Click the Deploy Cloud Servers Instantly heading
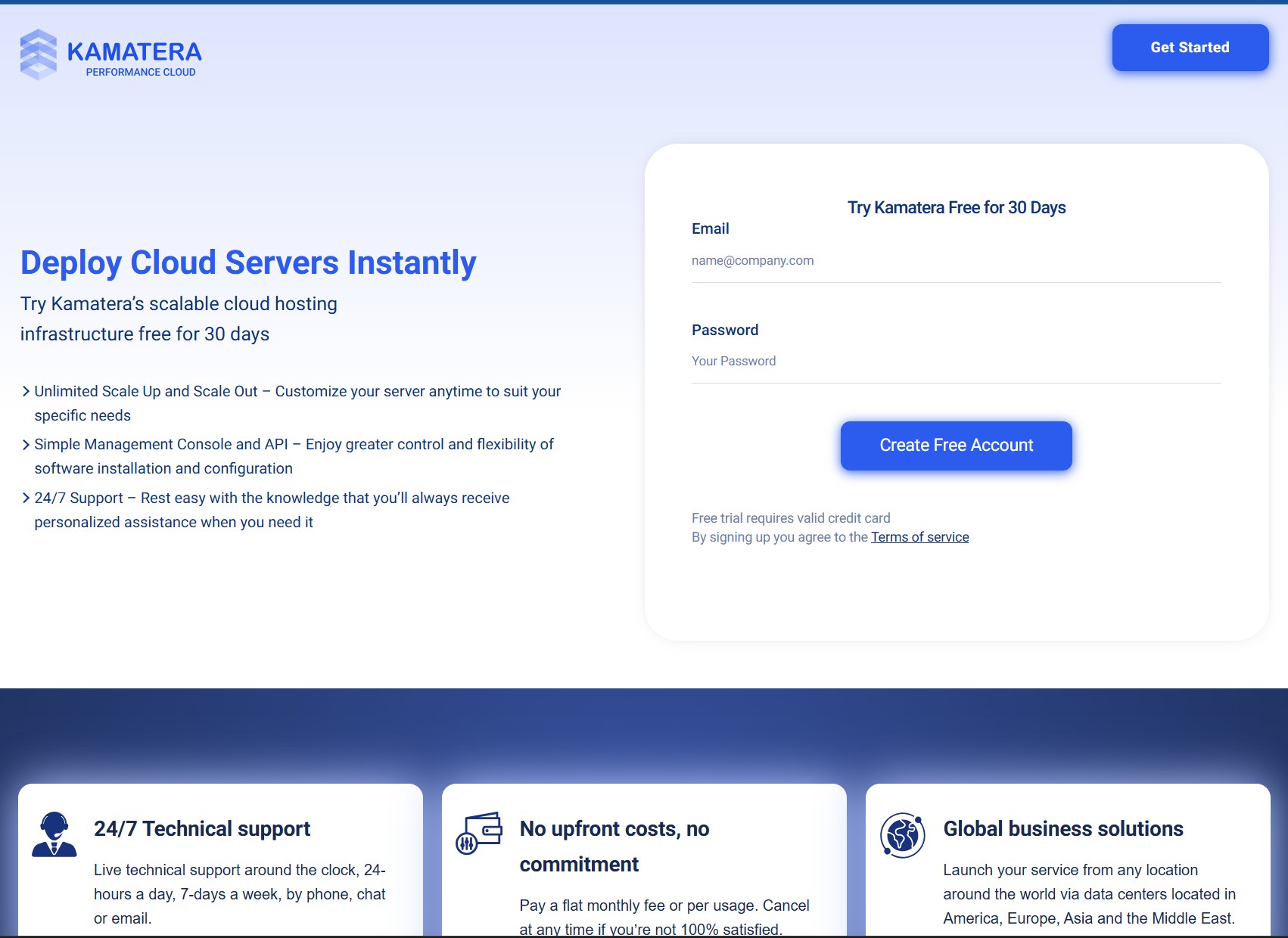Image resolution: width=1288 pixels, height=938 pixels. click(x=248, y=262)
